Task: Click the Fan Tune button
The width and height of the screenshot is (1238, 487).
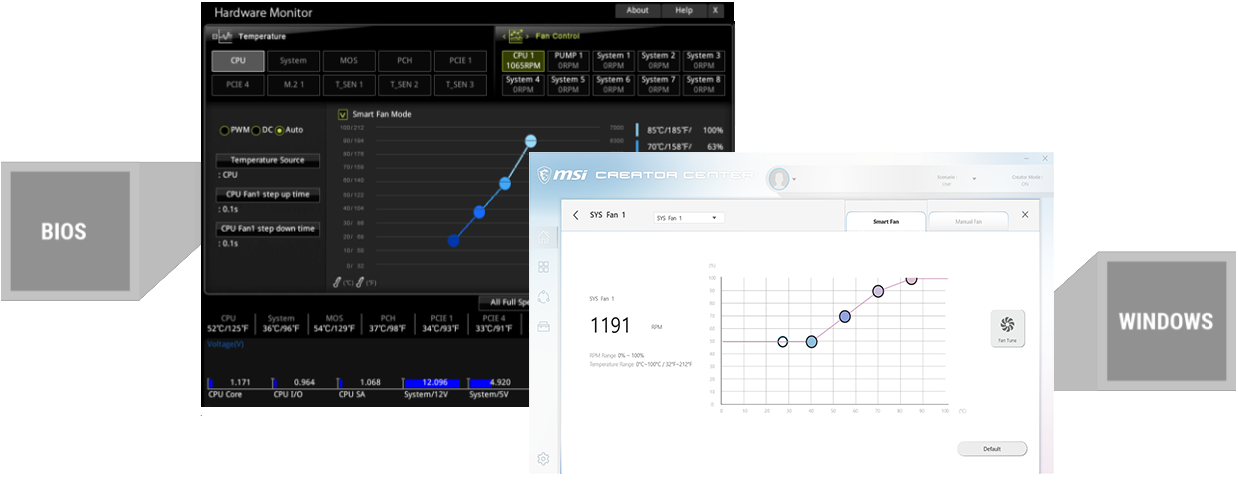Action: pos(1007,328)
